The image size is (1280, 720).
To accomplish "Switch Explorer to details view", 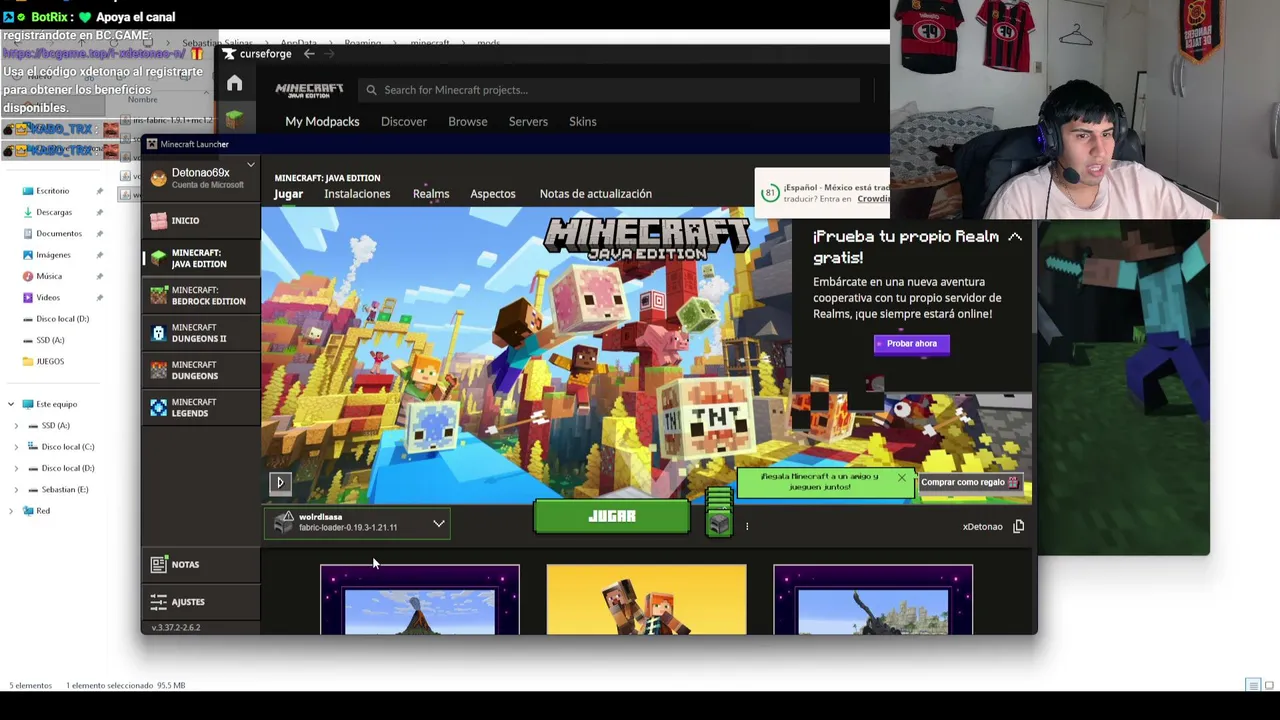I will click(1252, 685).
